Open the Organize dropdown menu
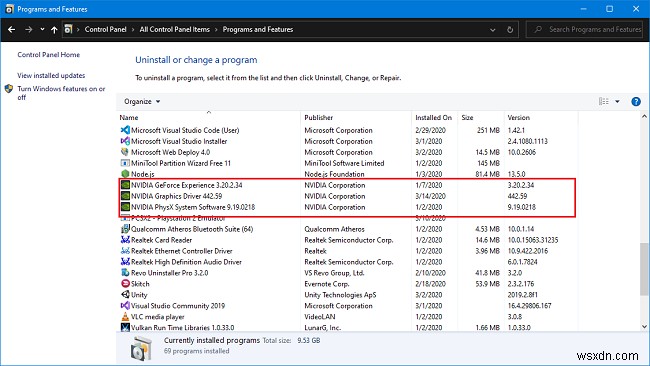650x366 pixels. coord(142,102)
